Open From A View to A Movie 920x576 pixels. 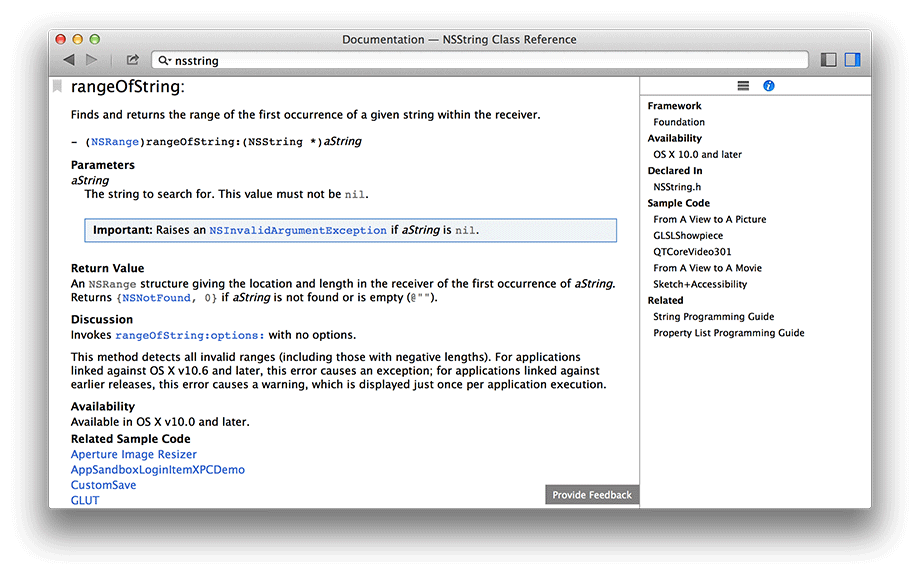click(708, 268)
